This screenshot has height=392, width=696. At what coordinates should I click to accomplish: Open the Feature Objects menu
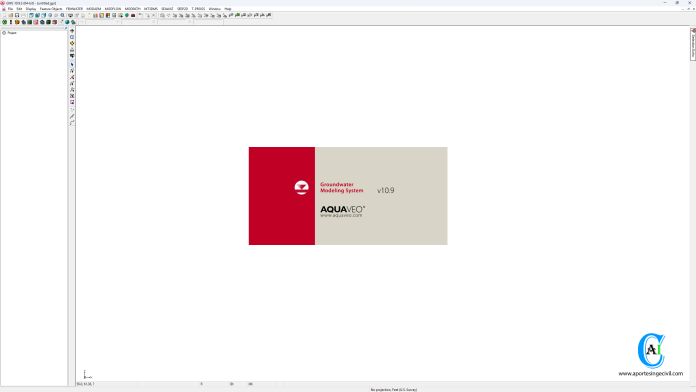(x=51, y=9)
